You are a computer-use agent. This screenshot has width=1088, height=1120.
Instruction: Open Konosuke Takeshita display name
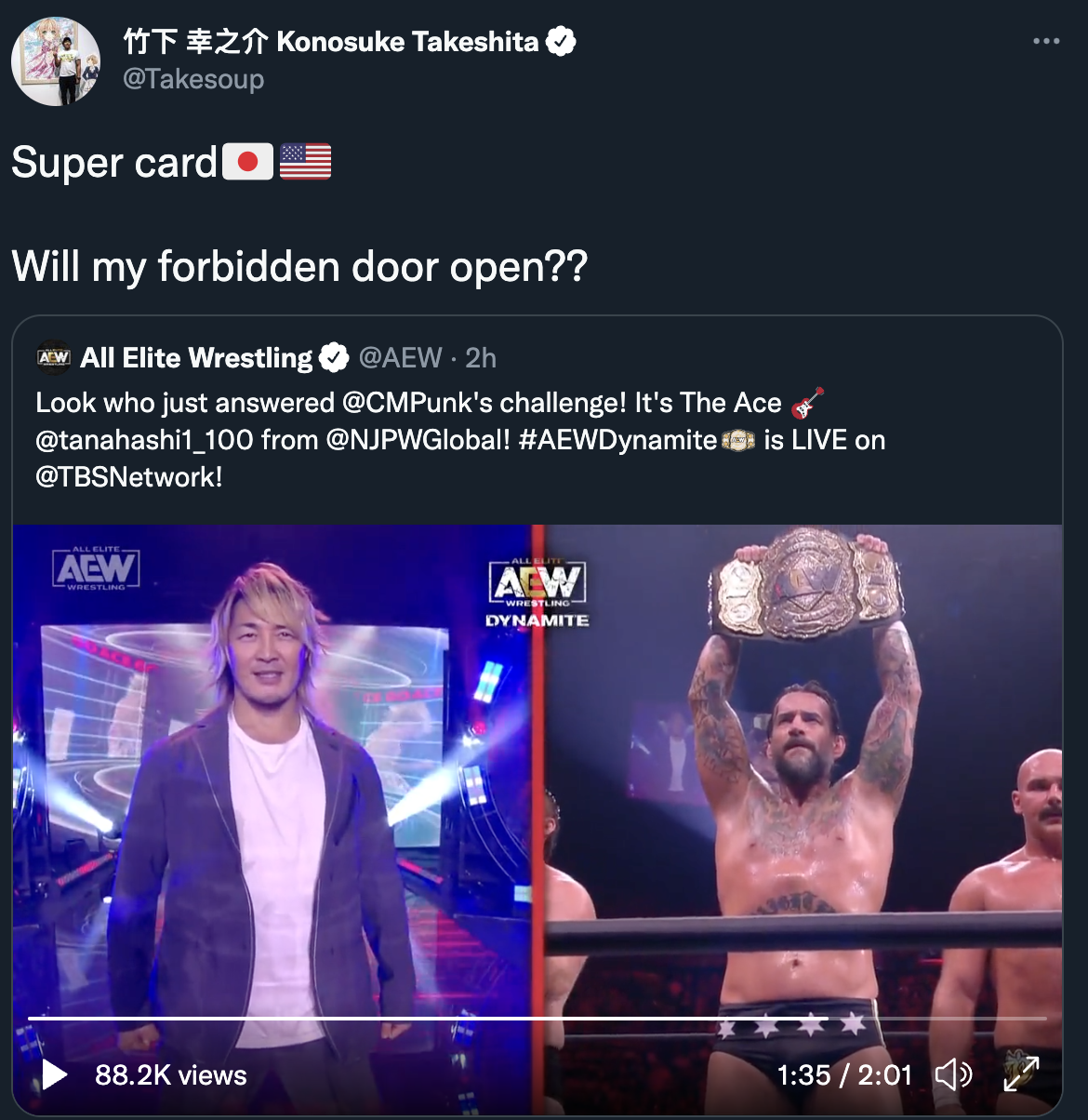coord(331,41)
